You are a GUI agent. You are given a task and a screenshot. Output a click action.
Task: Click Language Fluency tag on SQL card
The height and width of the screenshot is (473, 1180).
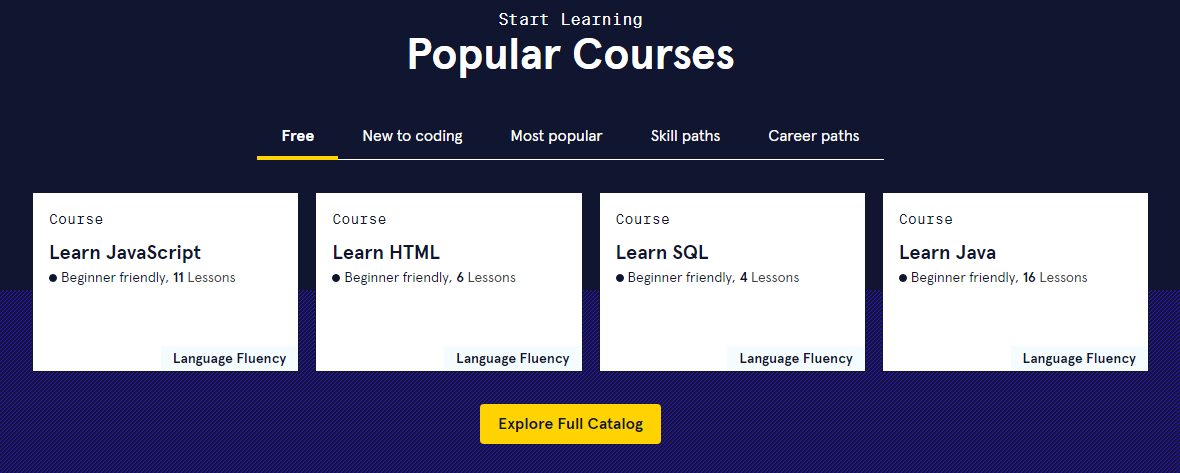click(x=796, y=358)
